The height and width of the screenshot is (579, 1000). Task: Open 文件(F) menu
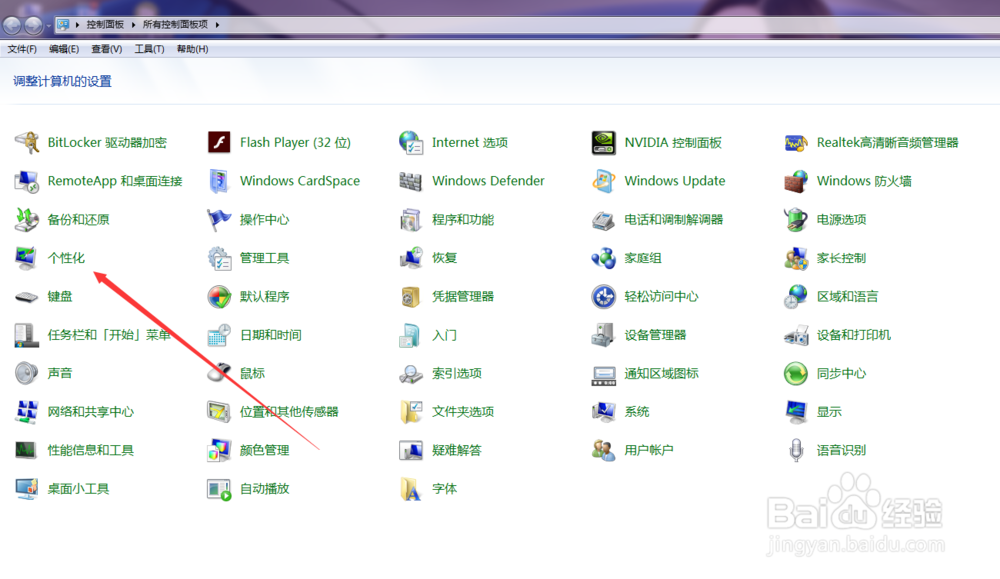(x=22, y=49)
